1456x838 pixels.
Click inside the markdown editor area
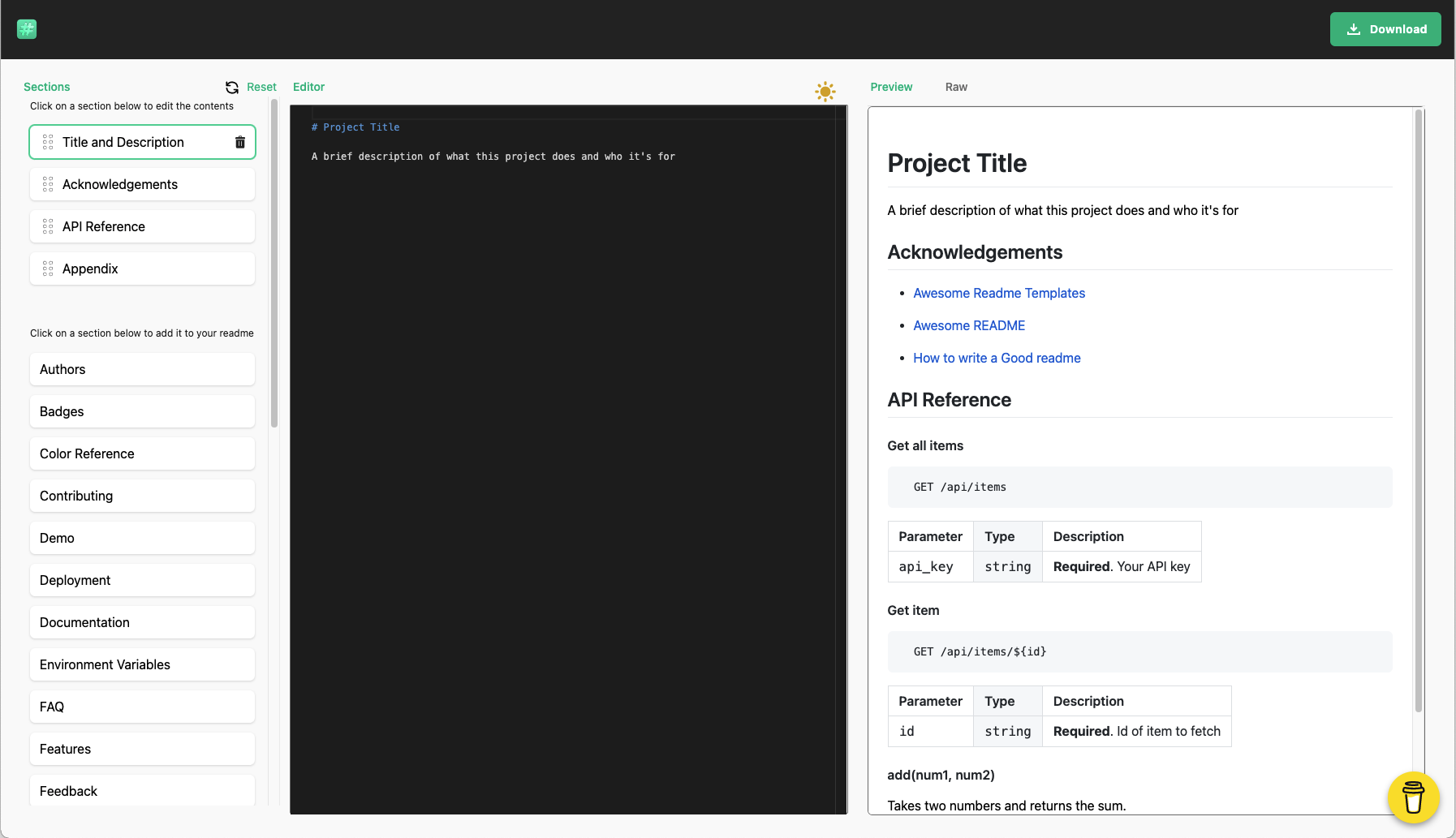pyautogui.click(x=568, y=406)
